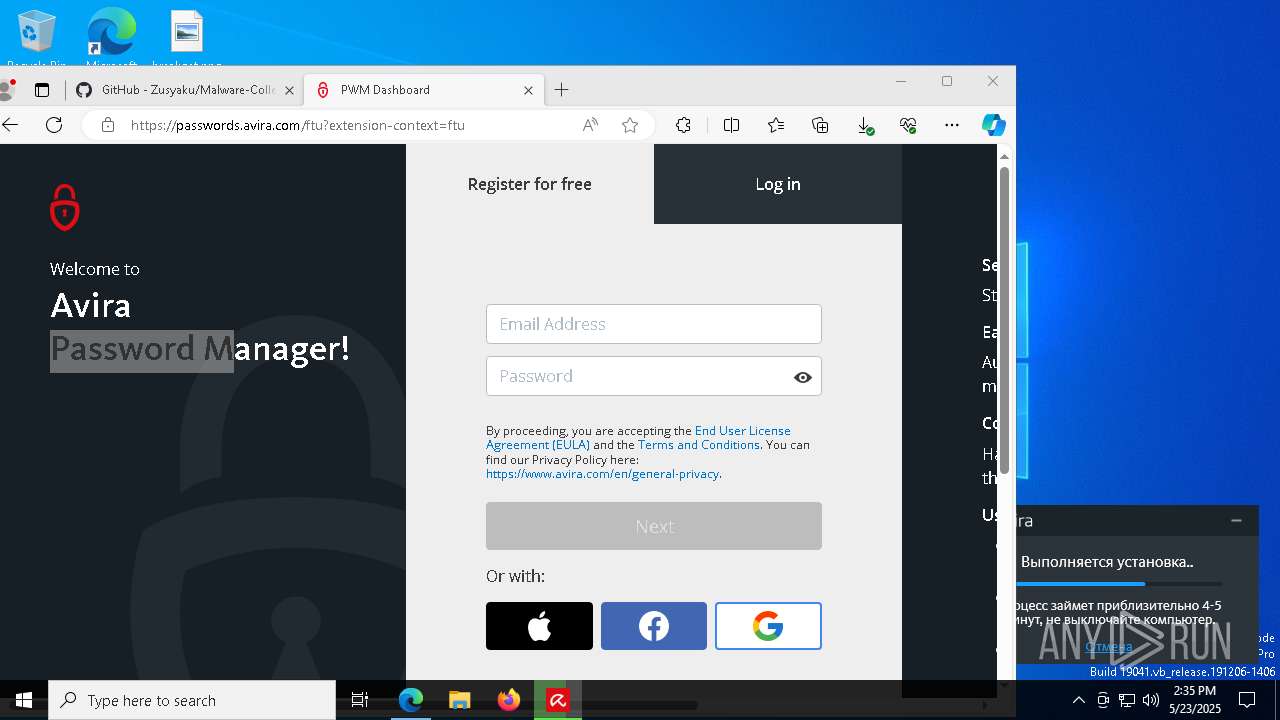Image resolution: width=1280 pixels, height=720 pixels.
Task: Click the Avira red padlock logo
Action: 65,207
